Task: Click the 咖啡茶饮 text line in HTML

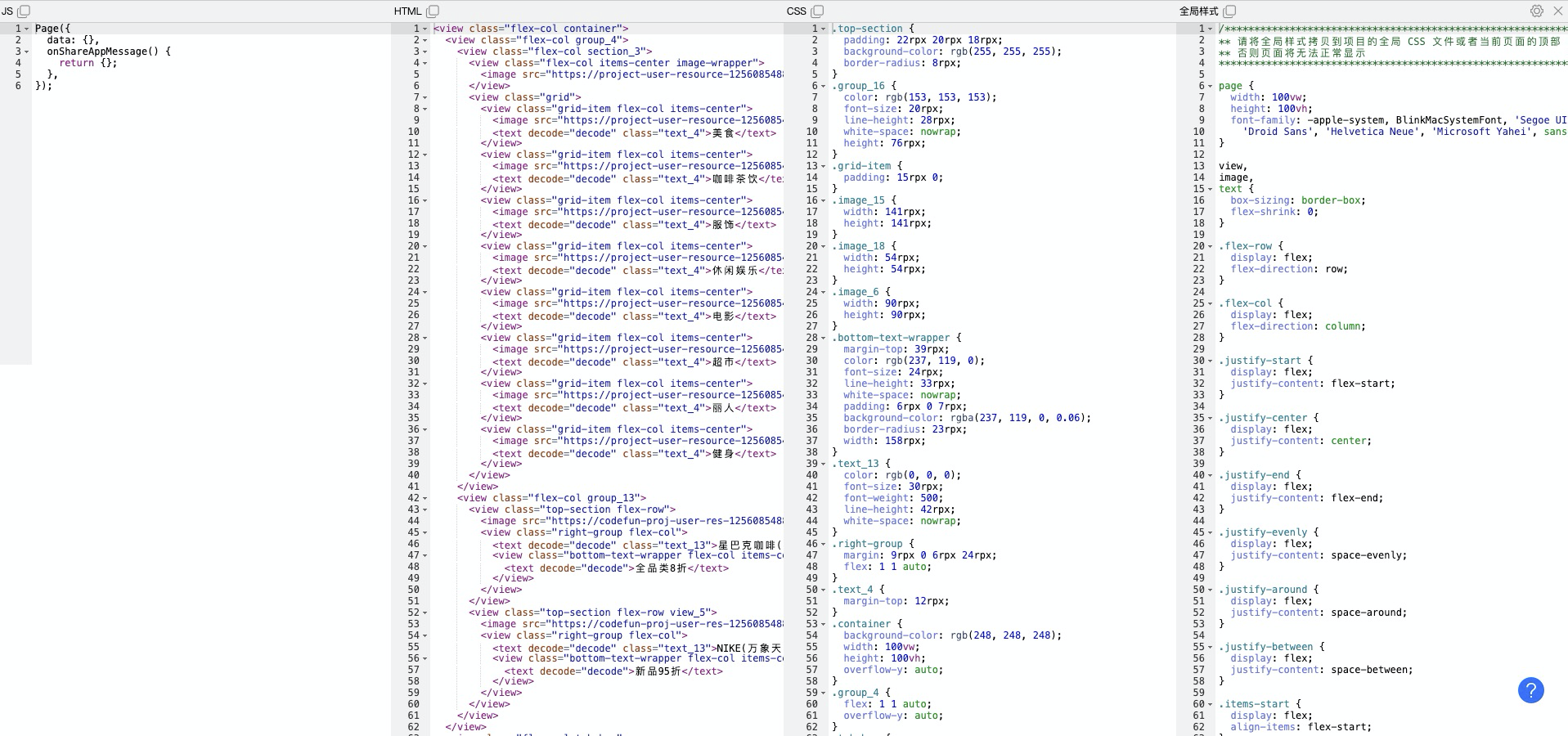Action: point(638,179)
